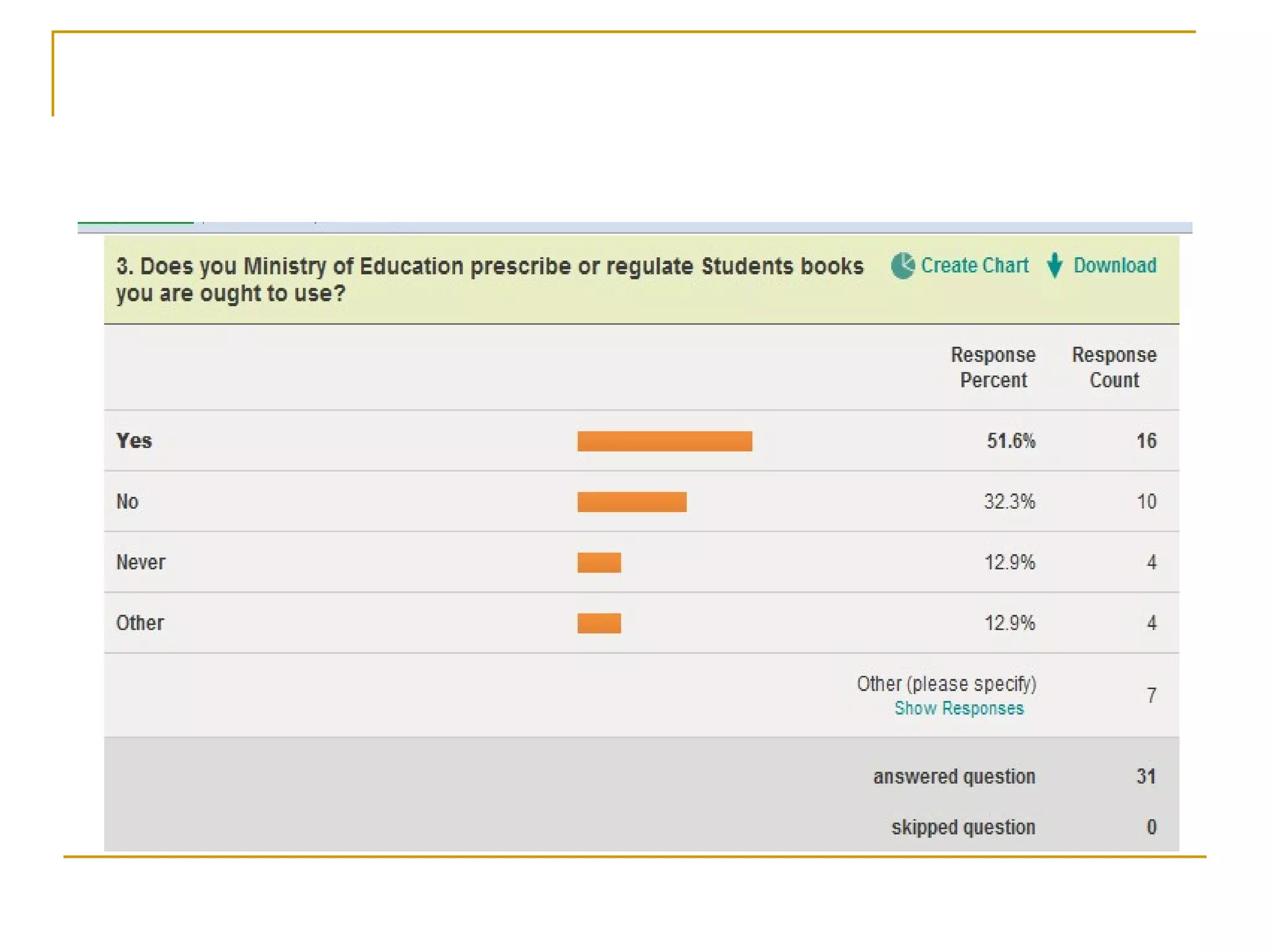The height and width of the screenshot is (952, 1270).
Task: Click the answered question total 31
Action: coord(1146,777)
